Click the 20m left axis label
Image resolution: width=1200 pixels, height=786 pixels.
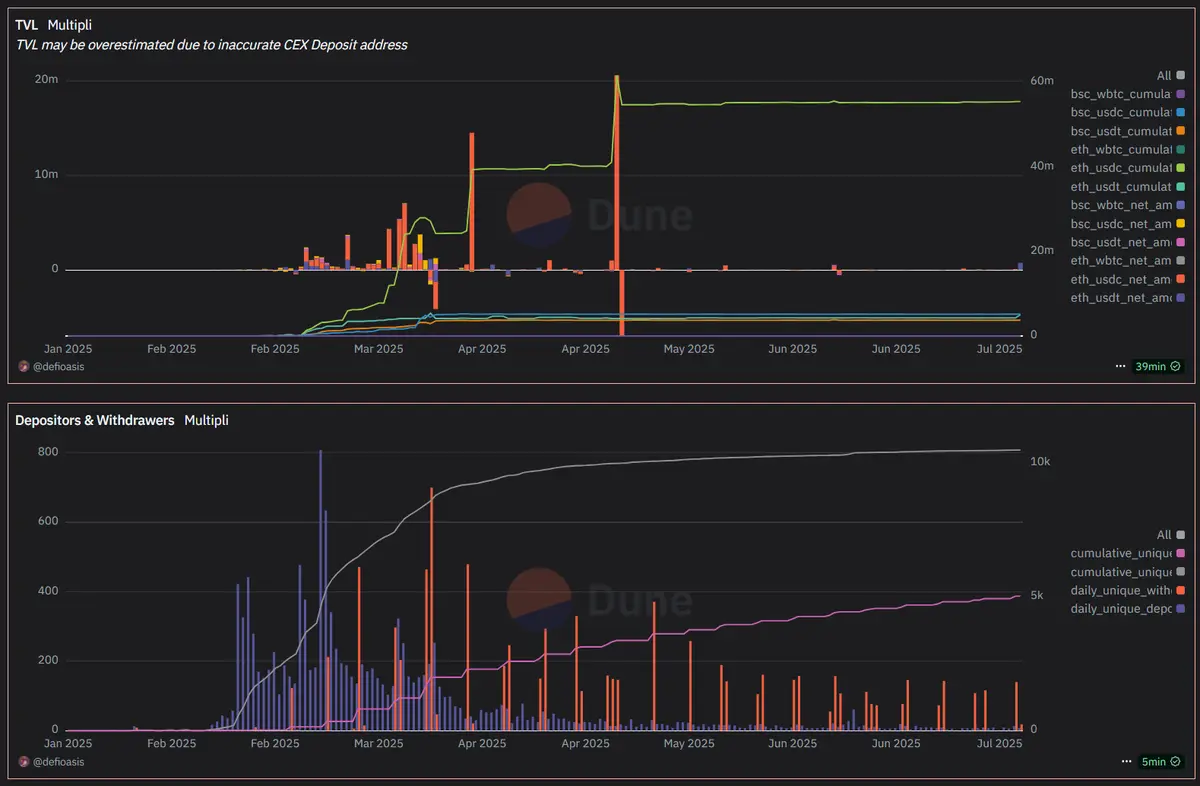(47, 79)
